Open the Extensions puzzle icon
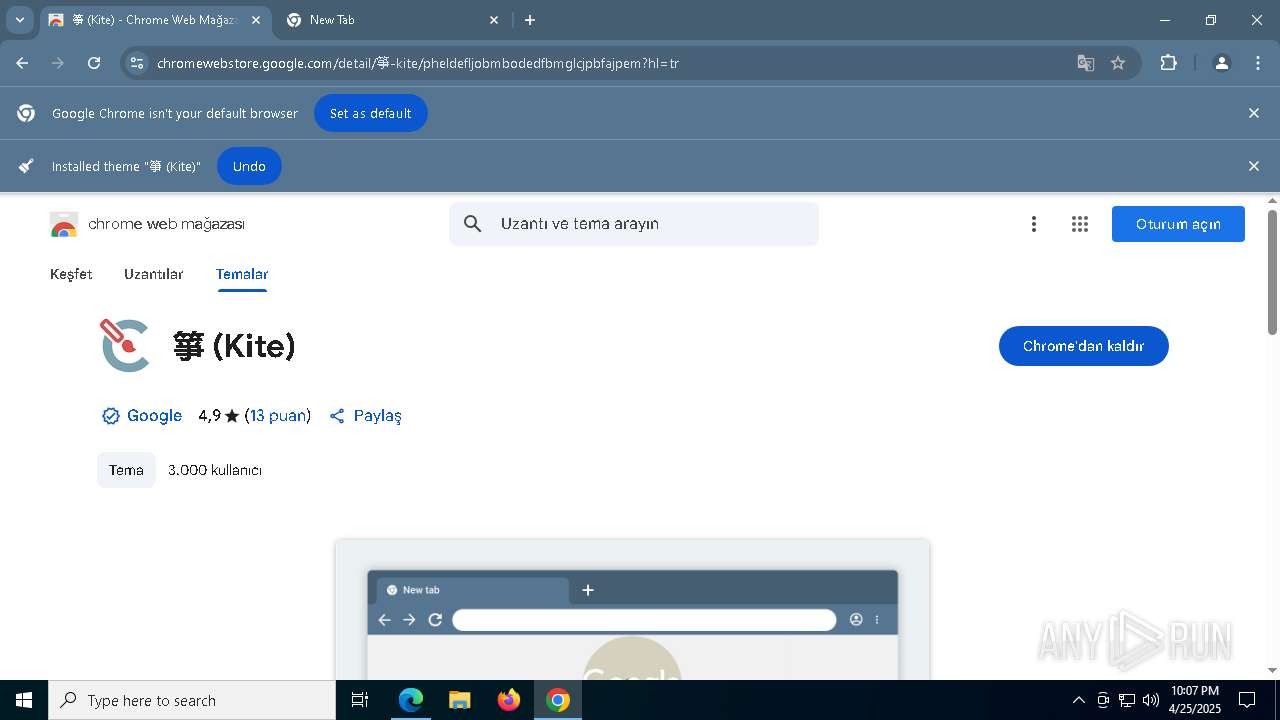1280x720 pixels. click(x=1168, y=63)
